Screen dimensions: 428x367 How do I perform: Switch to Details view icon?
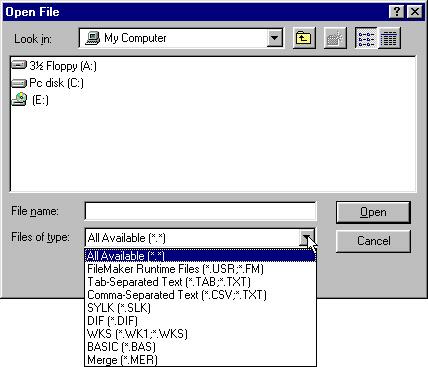[x=389, y=38]
